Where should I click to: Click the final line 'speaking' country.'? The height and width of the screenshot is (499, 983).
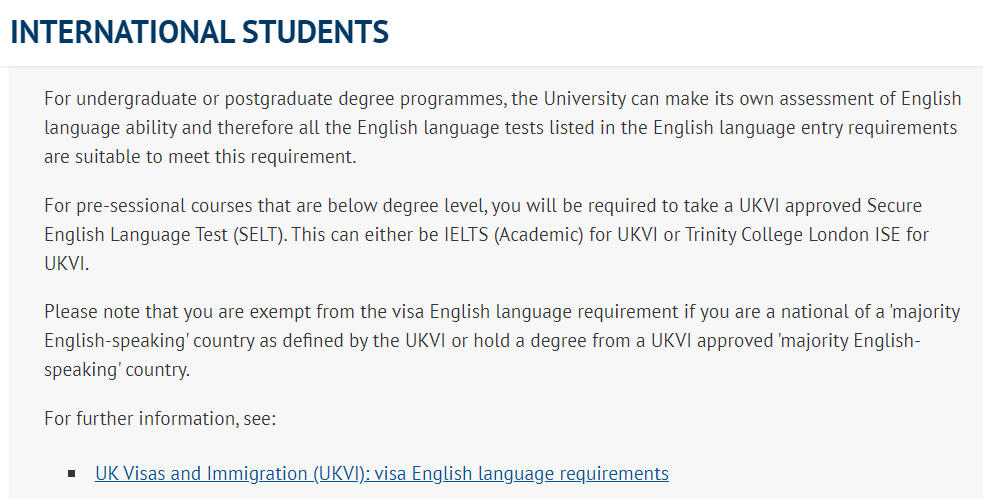point(117,369)
